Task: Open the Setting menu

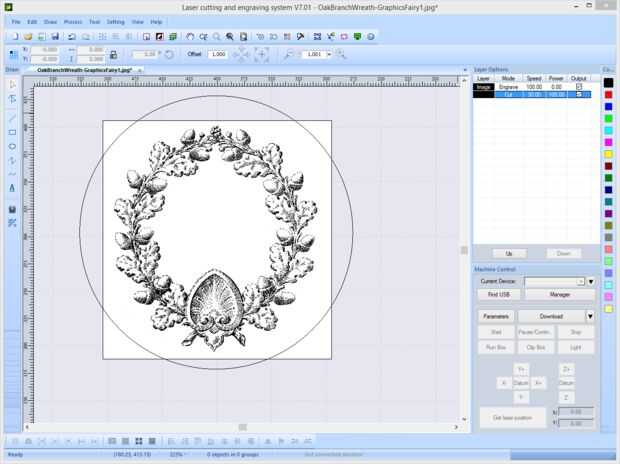Action: point(115,22)
